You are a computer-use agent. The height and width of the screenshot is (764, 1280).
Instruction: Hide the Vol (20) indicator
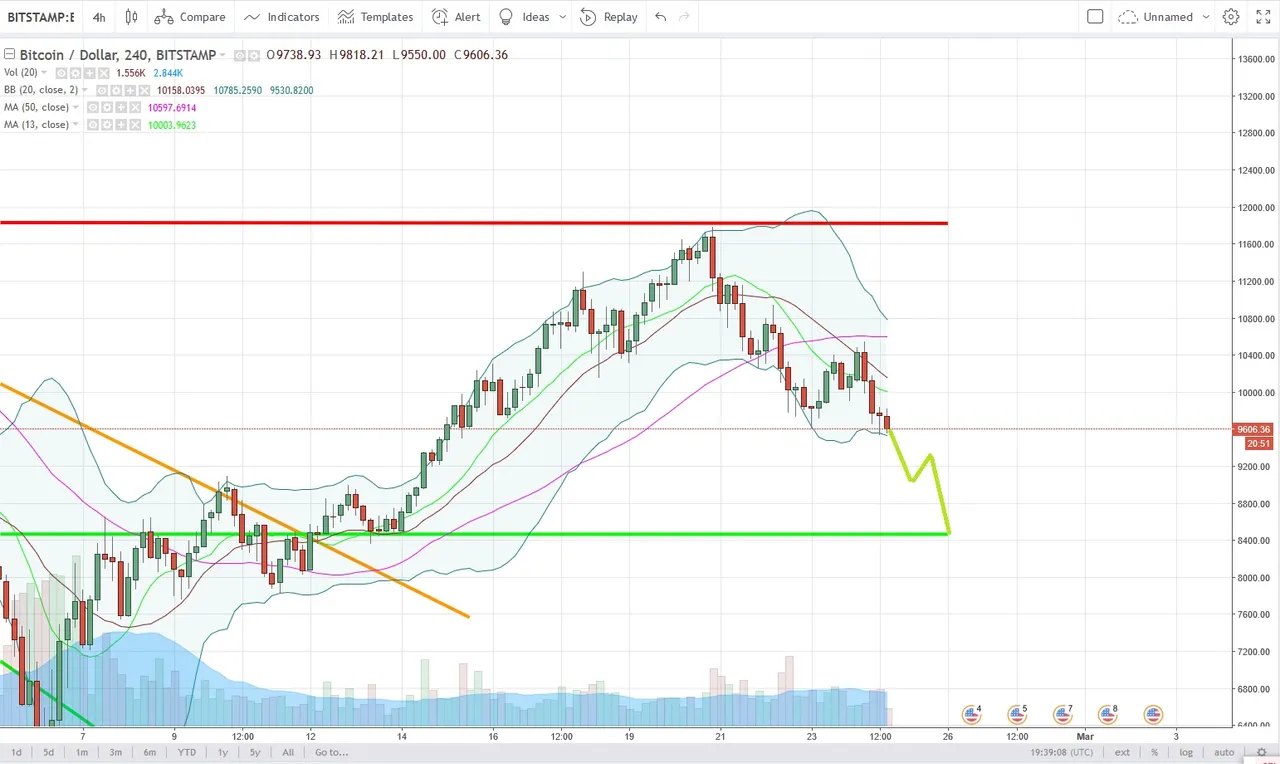coord(61,73)
